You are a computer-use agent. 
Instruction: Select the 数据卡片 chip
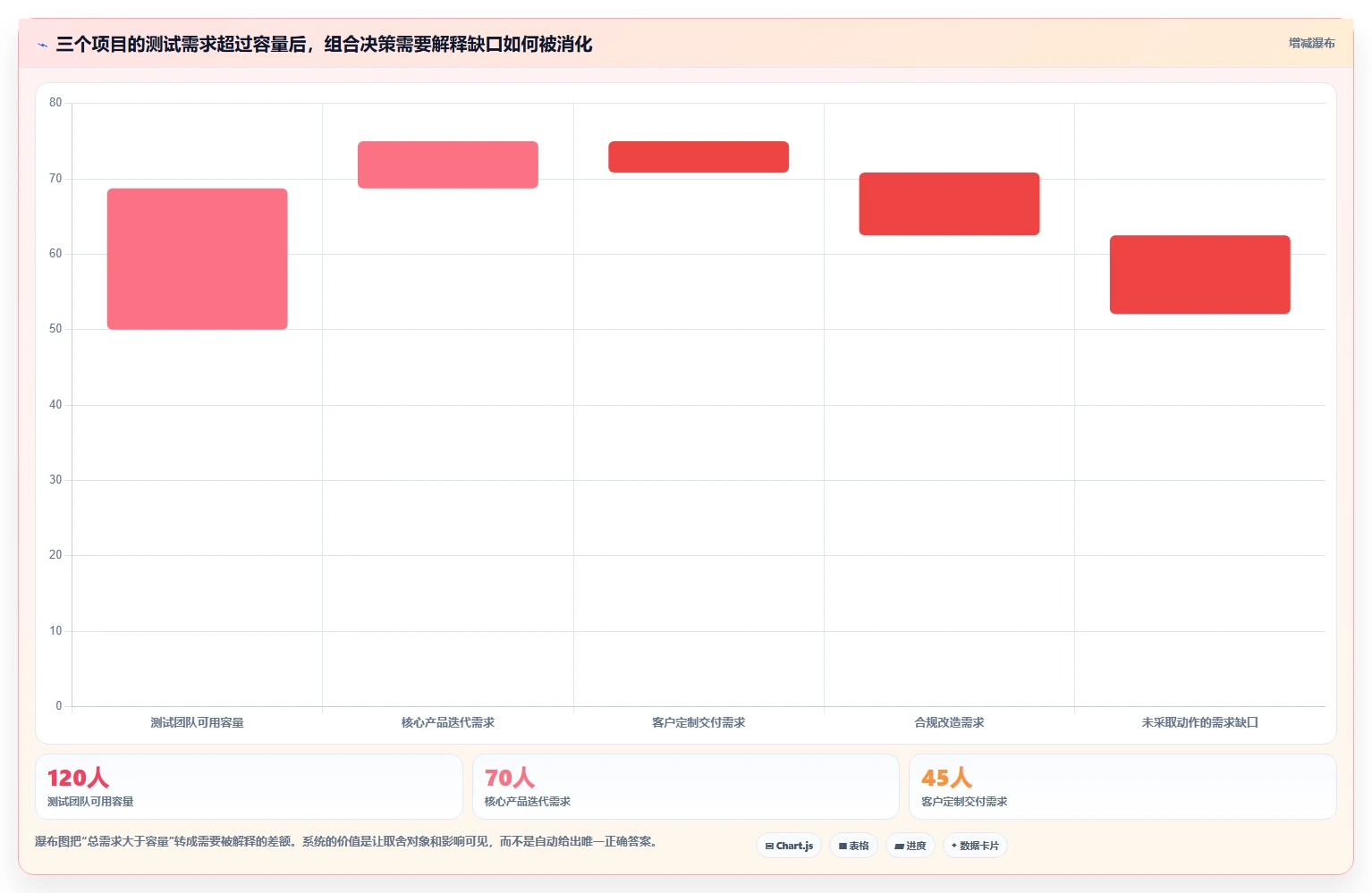point(975,846)
